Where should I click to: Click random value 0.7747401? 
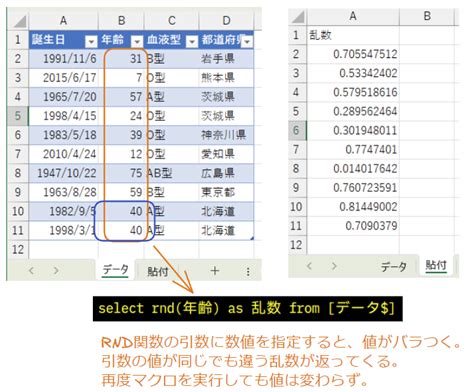353,149
